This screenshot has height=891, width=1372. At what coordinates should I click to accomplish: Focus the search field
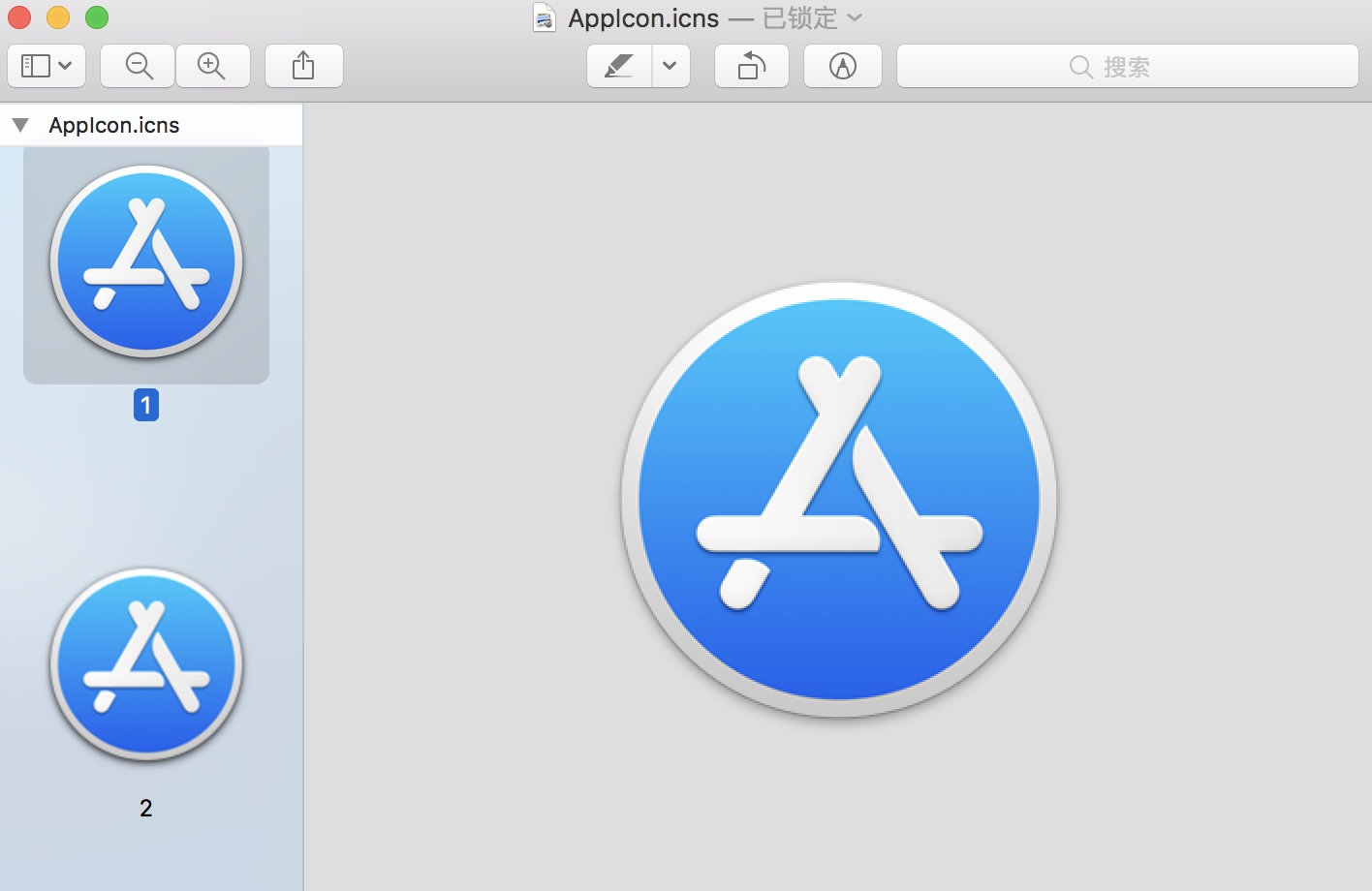[1128, 66]
